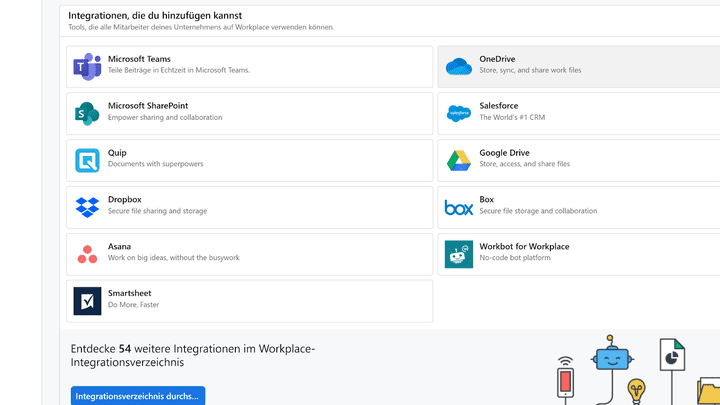Click the Box logo

coord(459,208)
